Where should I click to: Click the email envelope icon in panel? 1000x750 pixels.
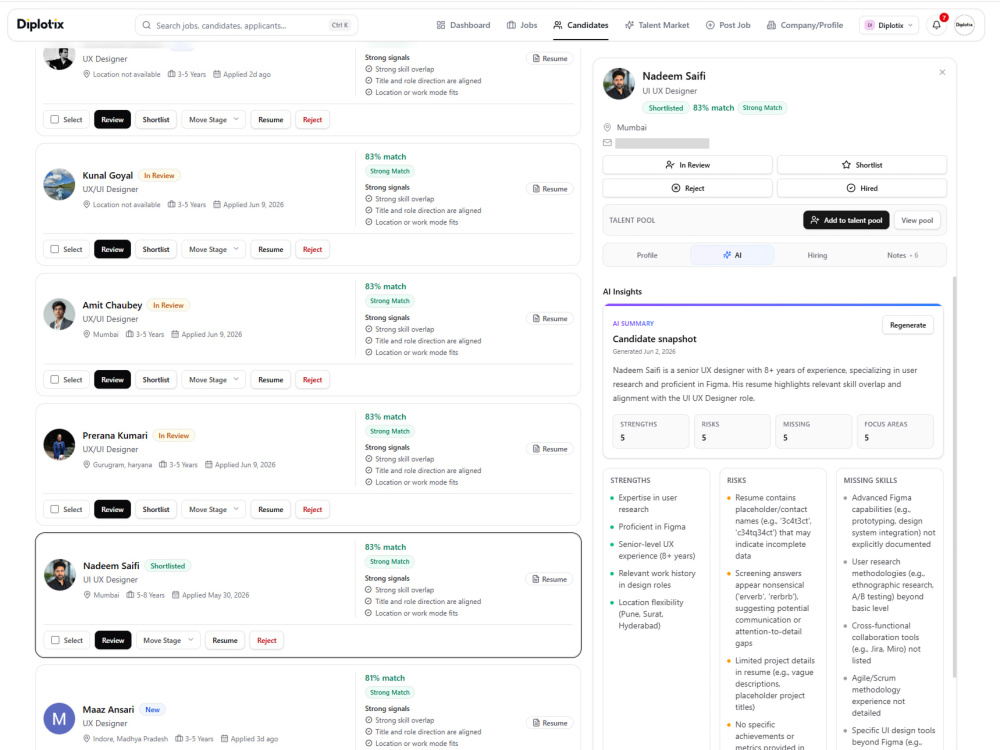pos(607,143)
